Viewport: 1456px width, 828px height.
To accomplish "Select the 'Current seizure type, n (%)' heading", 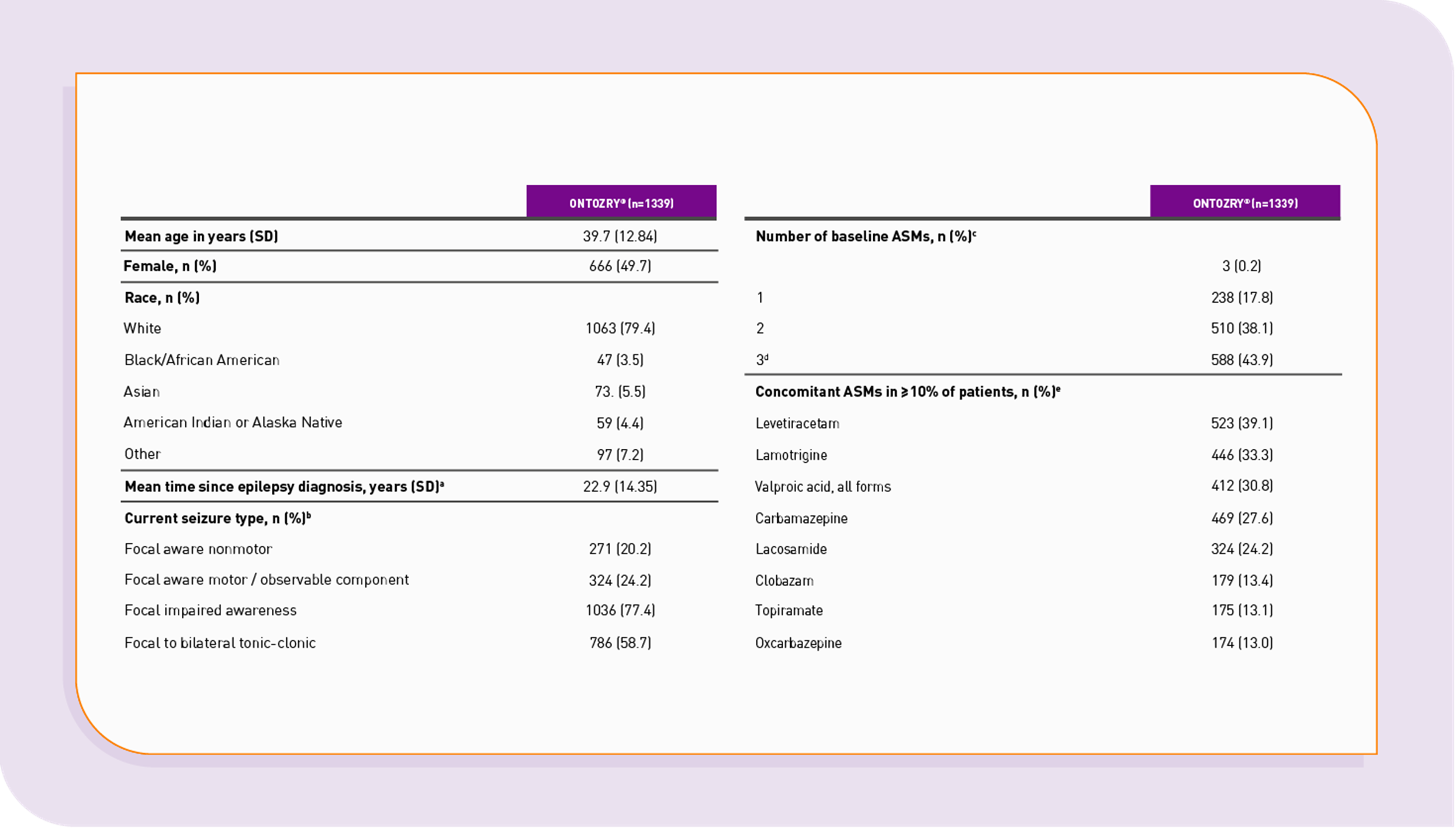I will (x=217, y=518).
